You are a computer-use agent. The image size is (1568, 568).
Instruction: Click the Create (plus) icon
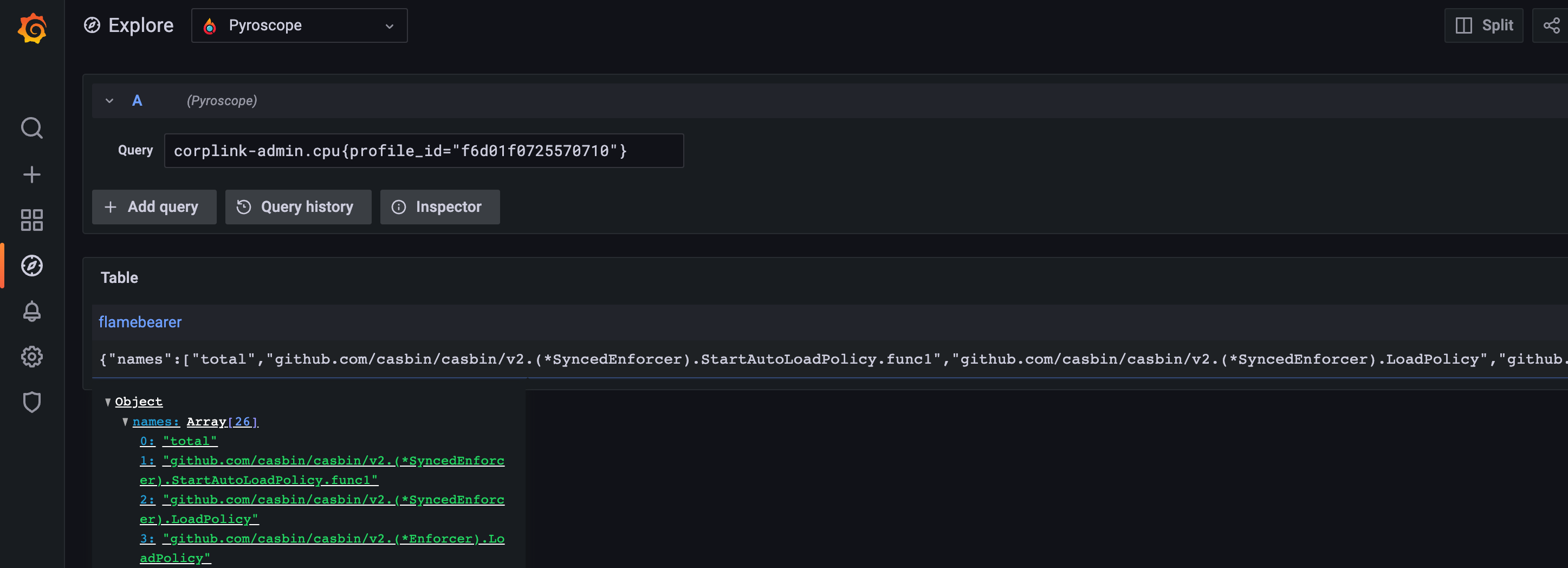(x=31, y=174)
